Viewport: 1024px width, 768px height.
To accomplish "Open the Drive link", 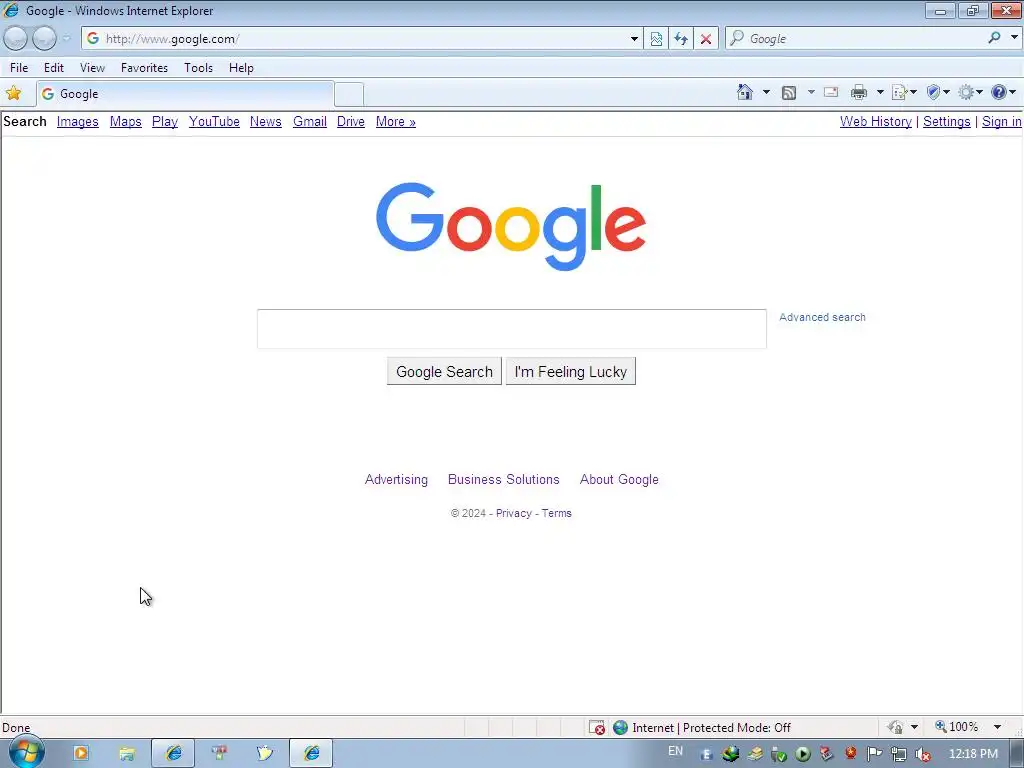I will click(x=351, y=121).
